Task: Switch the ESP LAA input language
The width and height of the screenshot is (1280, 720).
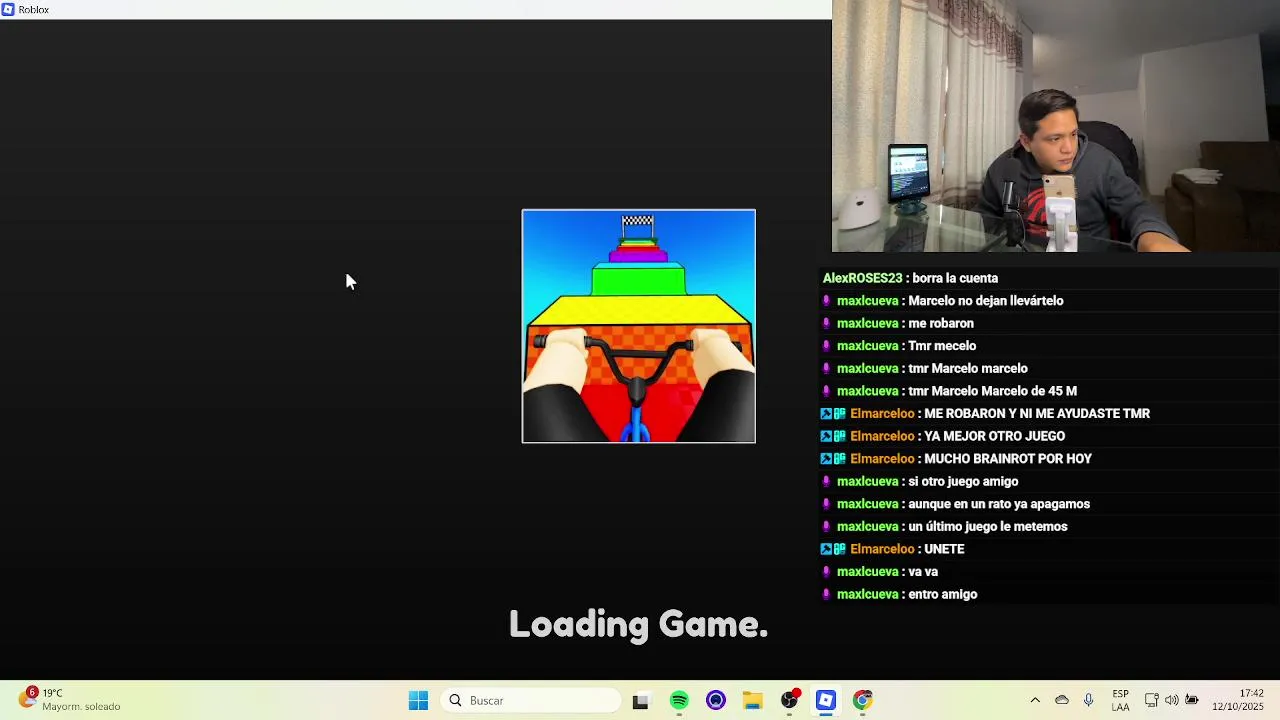Action: 1121,700
